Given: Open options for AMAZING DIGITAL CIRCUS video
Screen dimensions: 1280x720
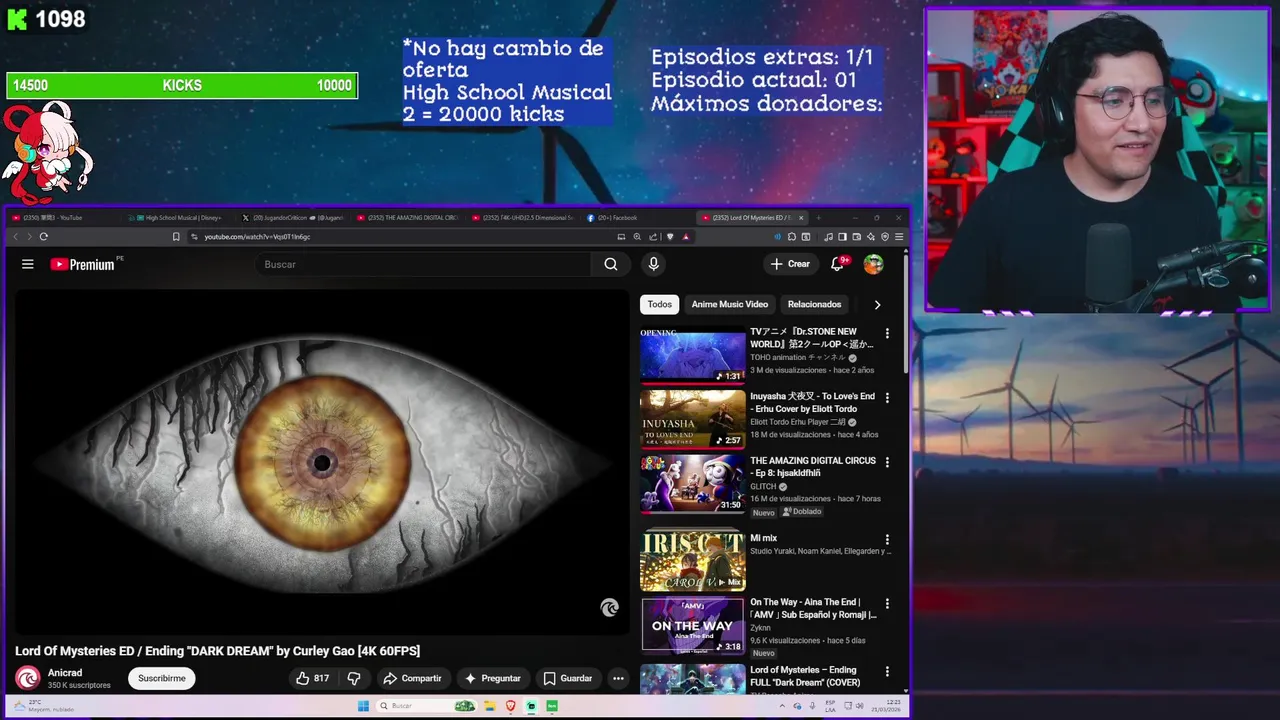Looking at the screenshot, I should [x=887, y=462].
